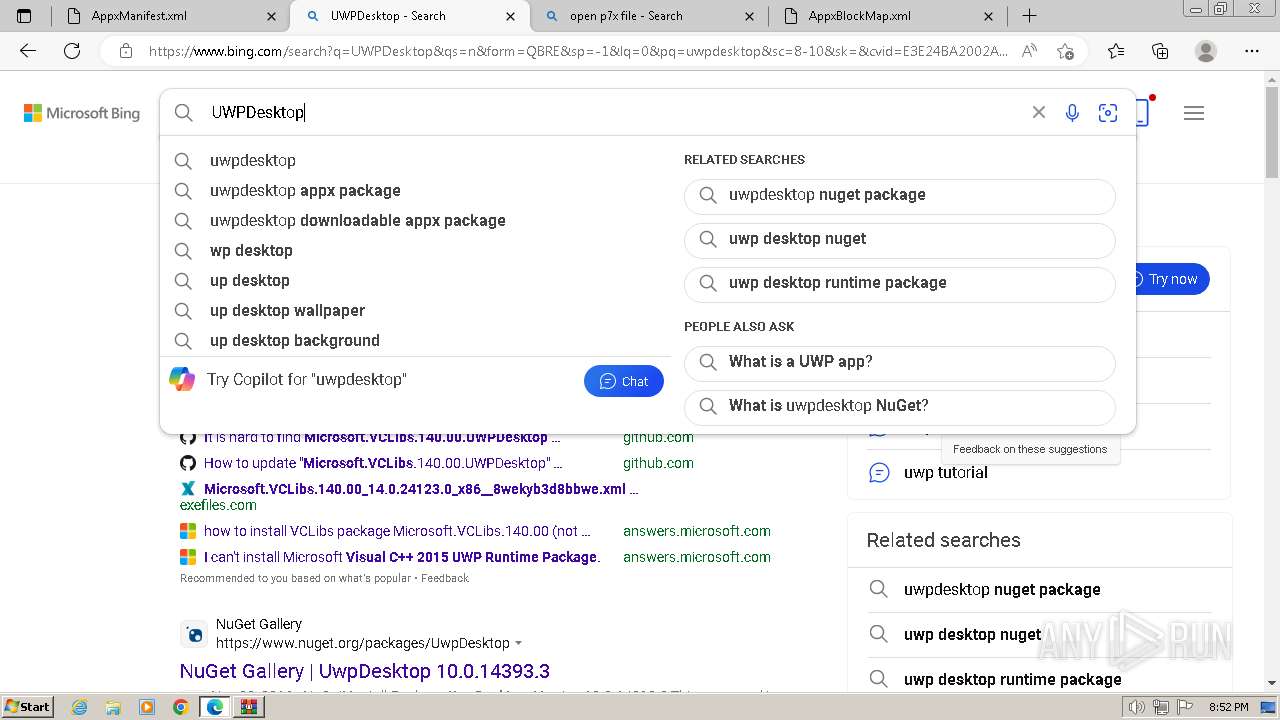Pick the up desktop suggestion
This screenshot has height=720, width=1280.
coord(415,280)
